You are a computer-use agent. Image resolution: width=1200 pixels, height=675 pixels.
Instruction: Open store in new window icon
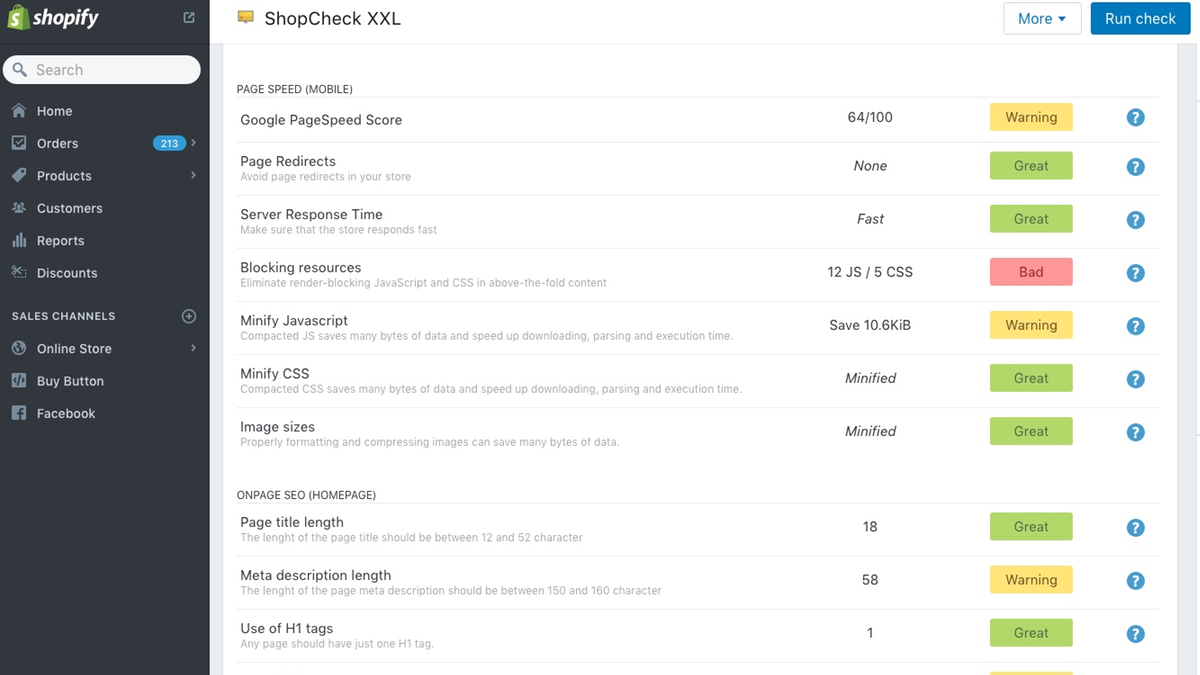[189, 17]
